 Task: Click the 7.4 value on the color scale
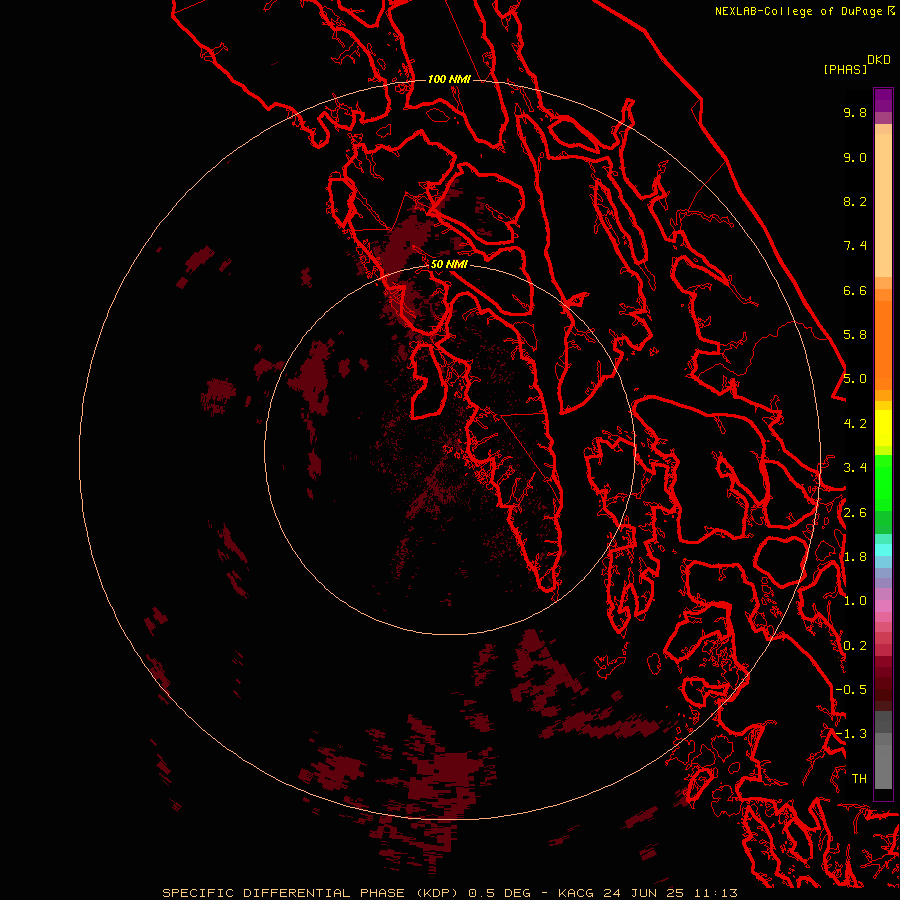coord(855,246)
